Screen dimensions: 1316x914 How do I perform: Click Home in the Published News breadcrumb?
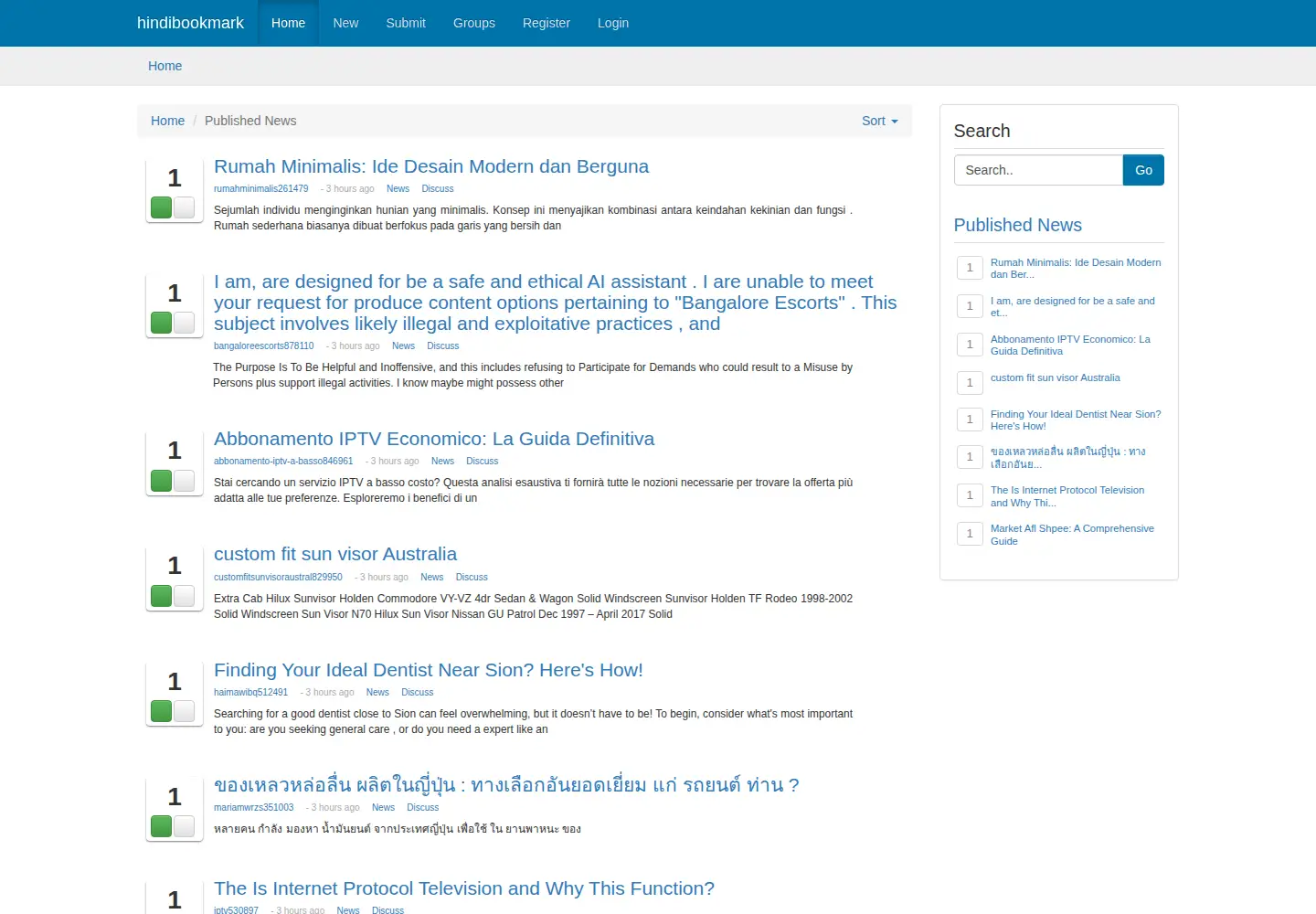[x=167, y=121]
